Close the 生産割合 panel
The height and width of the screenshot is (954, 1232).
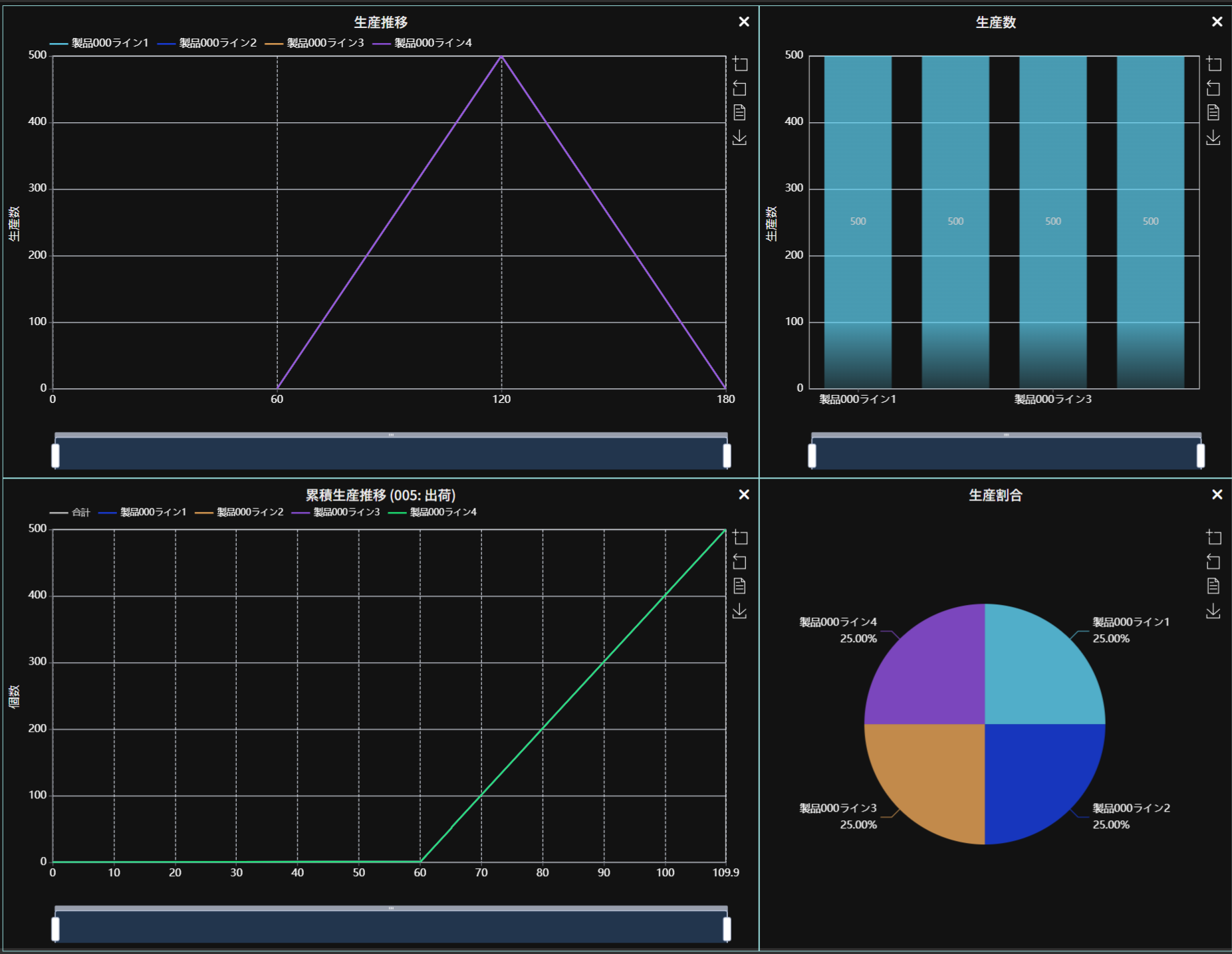[1217, 495]
